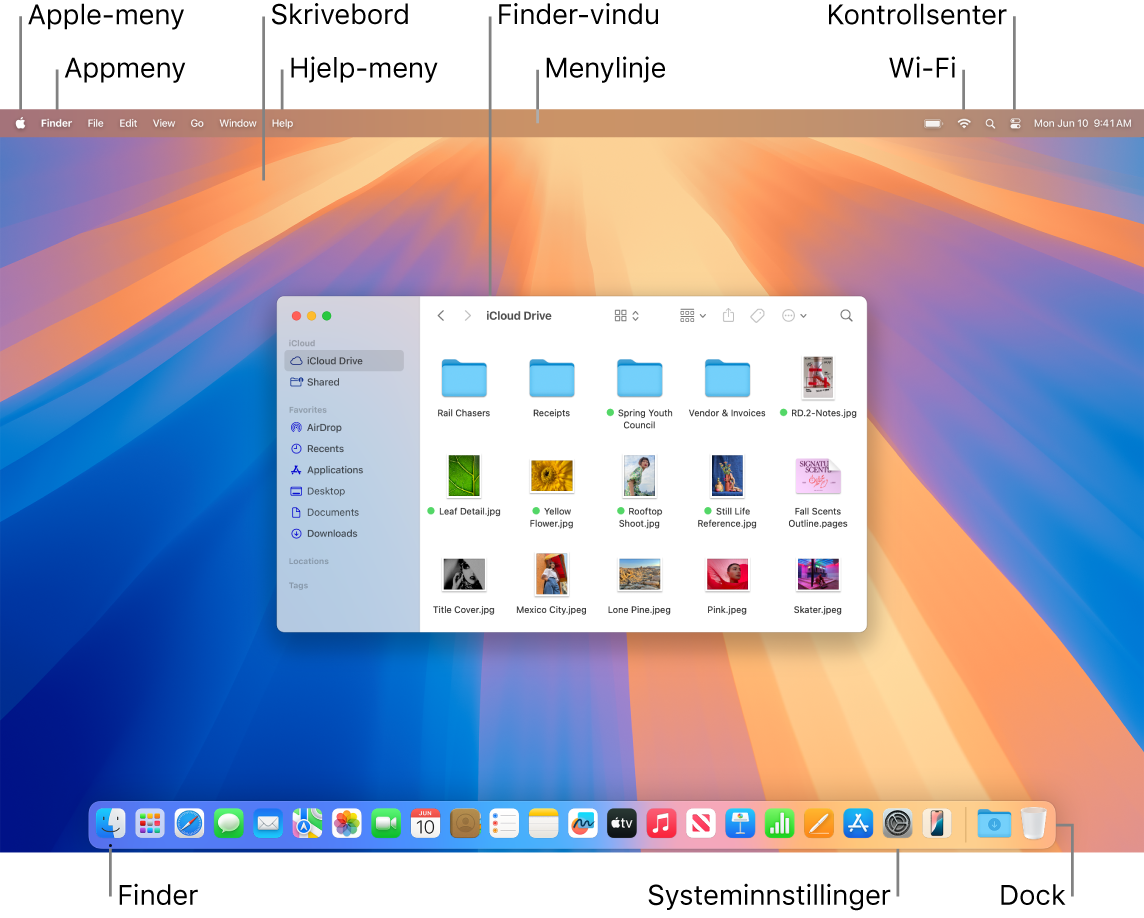This screenshot has height=918, width=1144.
Task: Open Notes app in the Dock
Action: tap(544, 824)
